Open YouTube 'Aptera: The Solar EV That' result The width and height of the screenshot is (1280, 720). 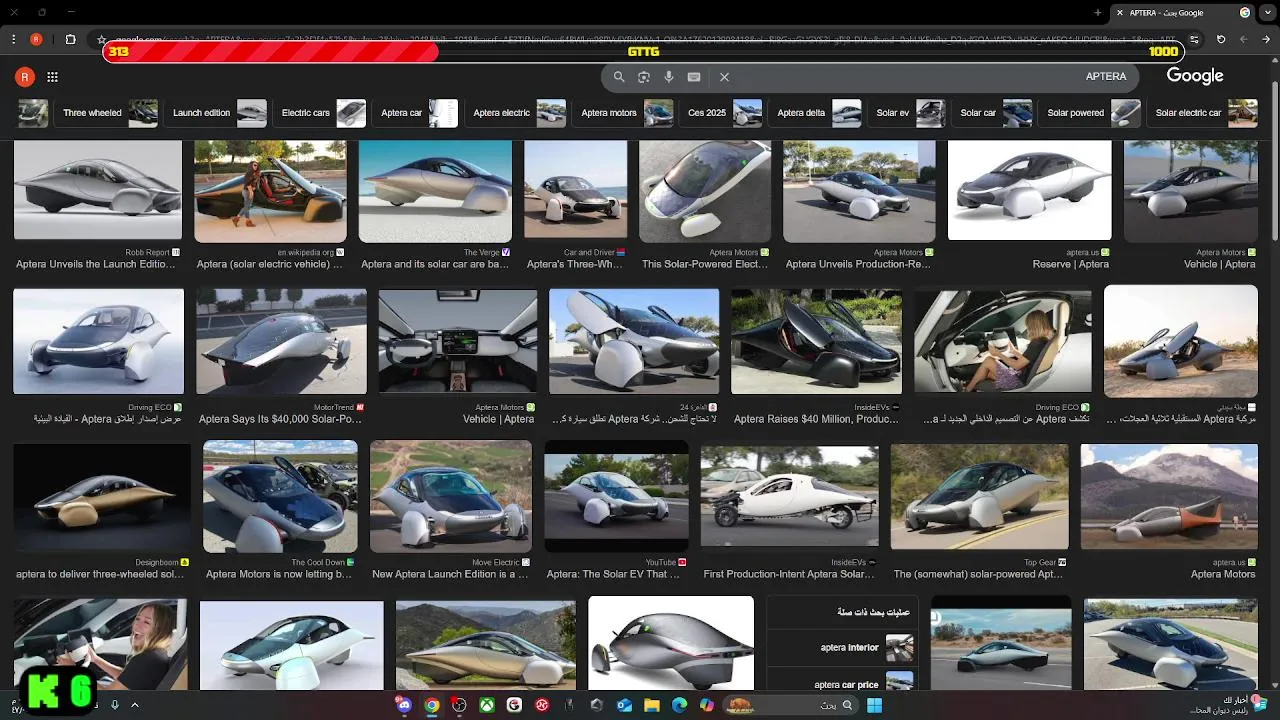point(613,574)
